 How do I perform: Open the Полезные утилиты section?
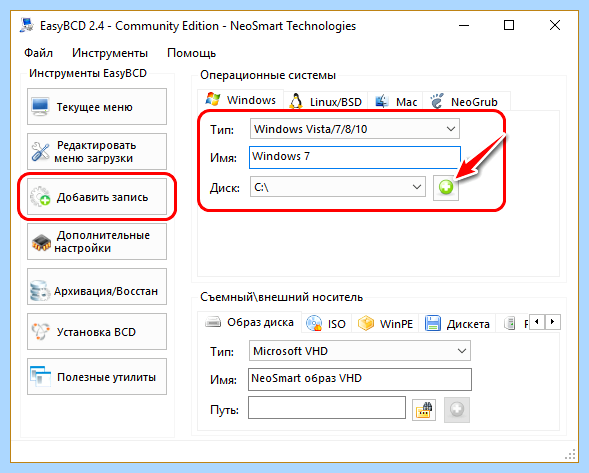[x=97, y=376]
